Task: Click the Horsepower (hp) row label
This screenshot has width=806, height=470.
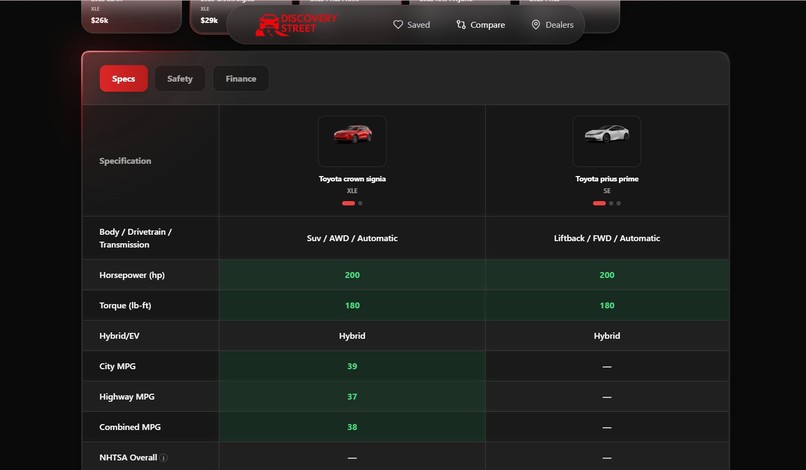Action: coord(132,275)
